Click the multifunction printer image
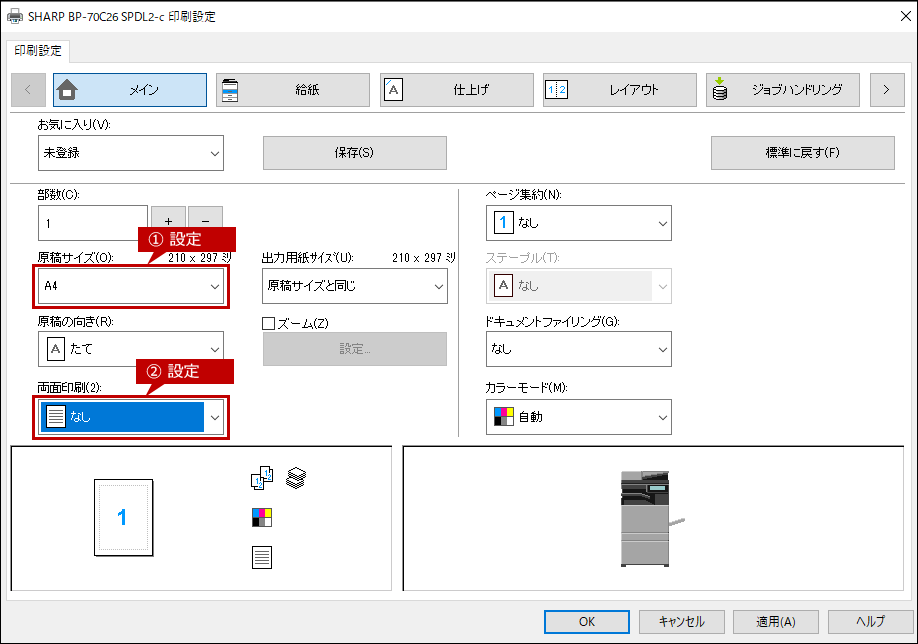918x644 pixels. coord(649,519)
